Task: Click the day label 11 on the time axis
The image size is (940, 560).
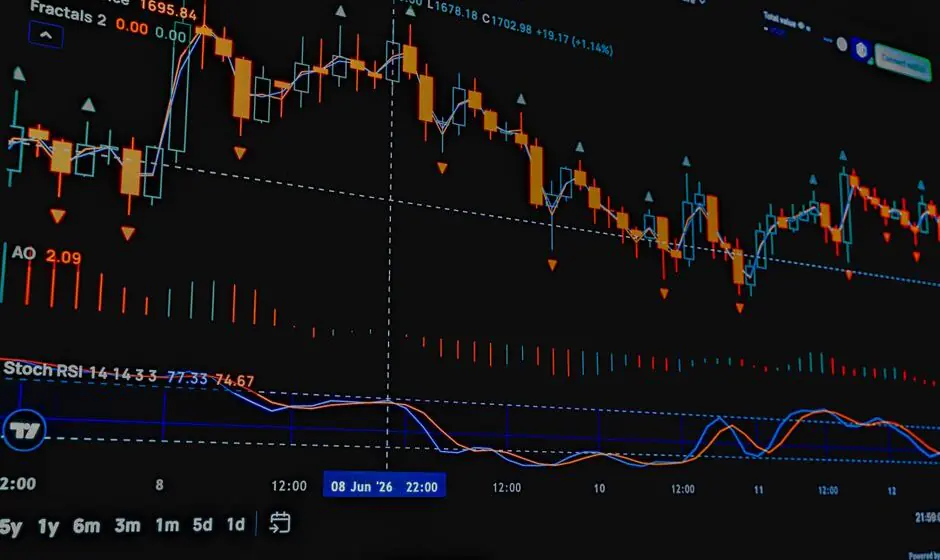Action: pyautogui.click(x=758, y=489)
